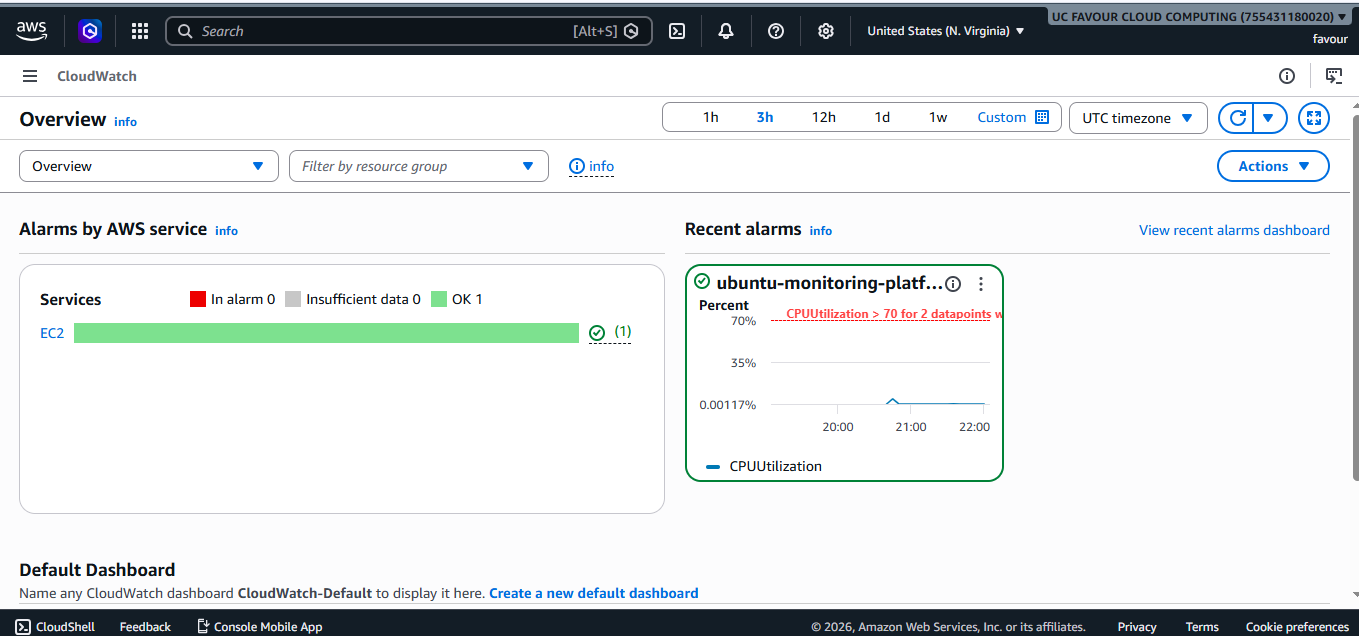Go to AWS console home via logo
Screen dimensions: 1359x636
click(x=32, y=31)
